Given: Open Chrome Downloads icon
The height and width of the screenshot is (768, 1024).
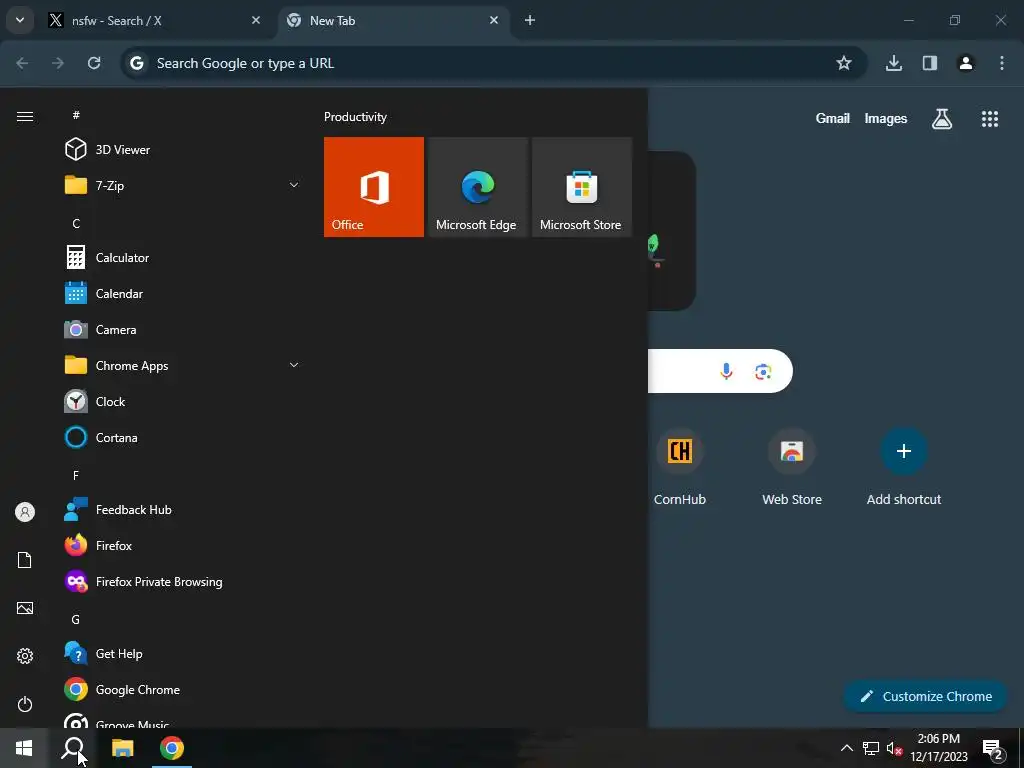Looking at the screenshot, I should point(893,63).
